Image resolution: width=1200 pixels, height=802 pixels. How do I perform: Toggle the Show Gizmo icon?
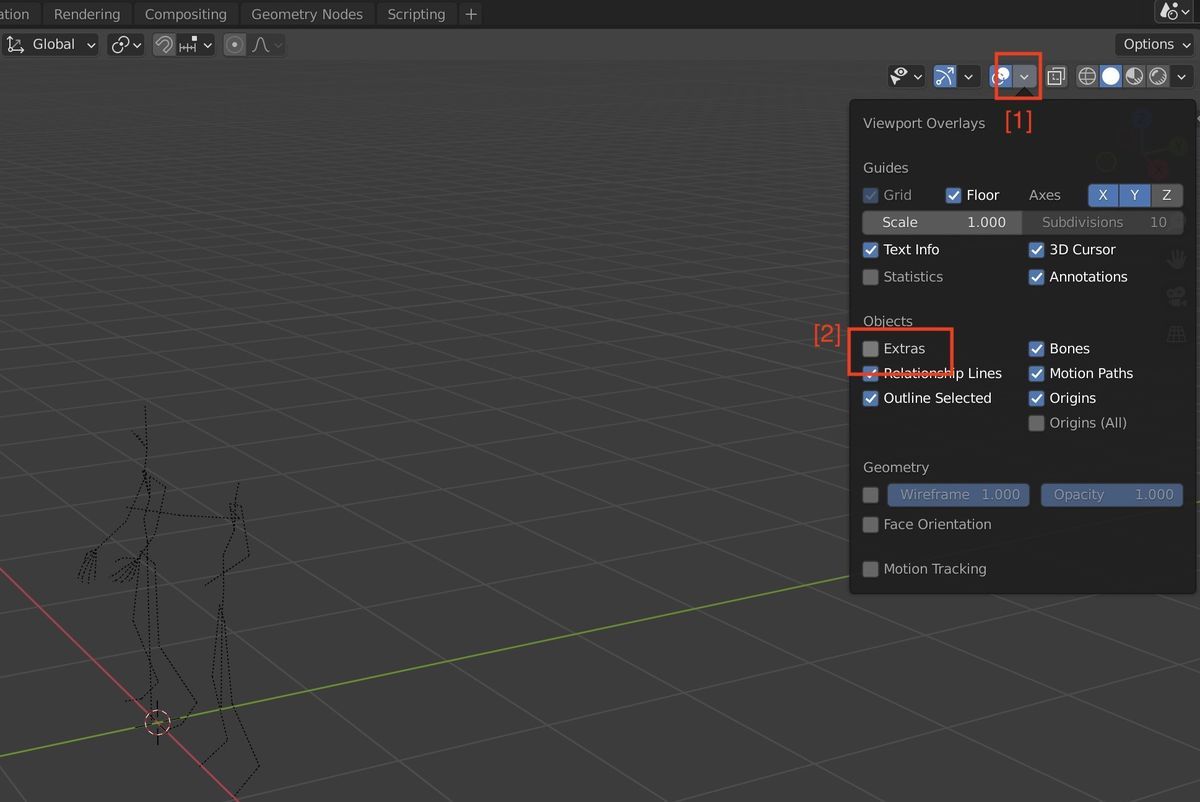pyautogui.click(x=943, y=75)
